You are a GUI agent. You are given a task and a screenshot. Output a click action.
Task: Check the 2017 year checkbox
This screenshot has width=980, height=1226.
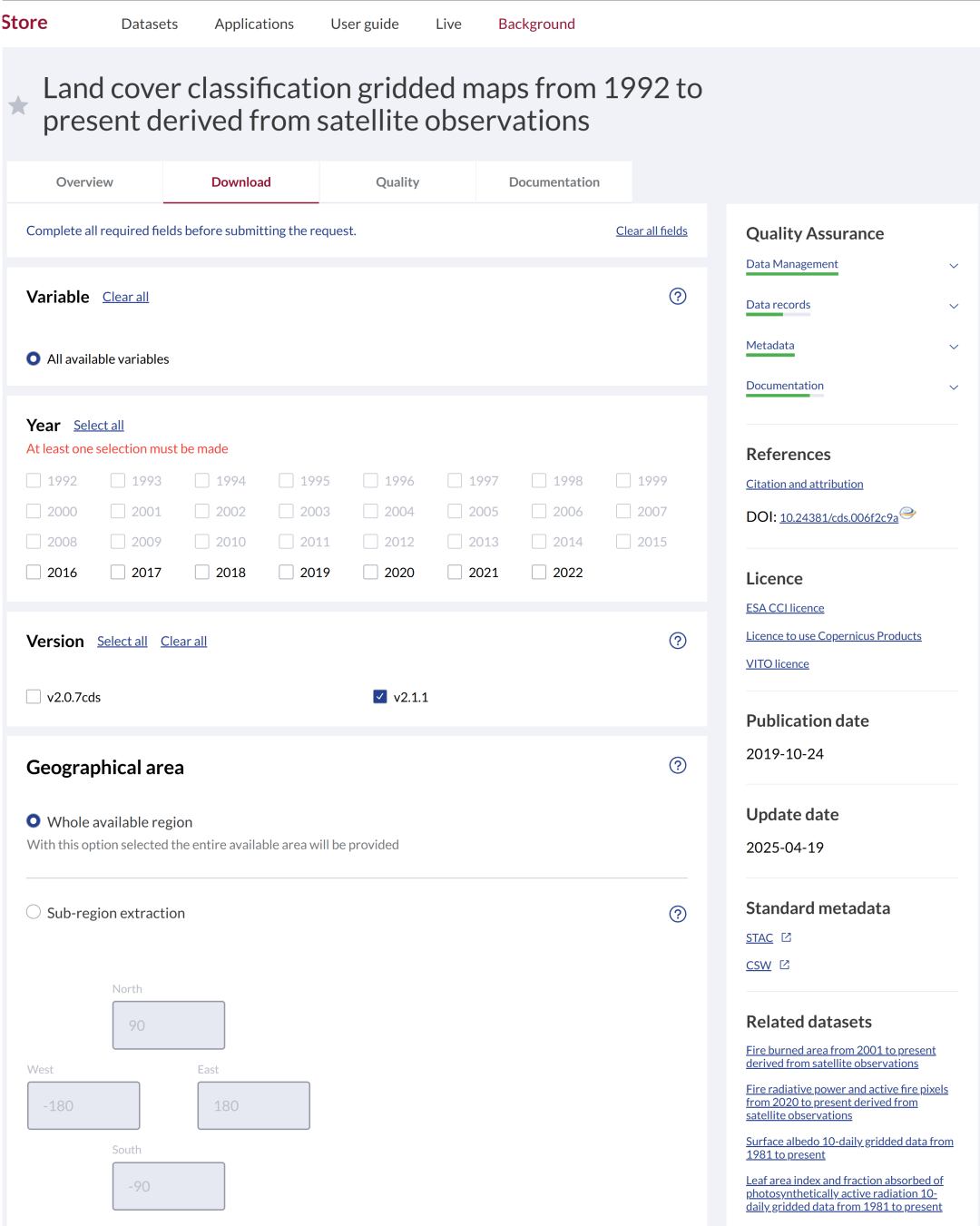pos(118,572)
